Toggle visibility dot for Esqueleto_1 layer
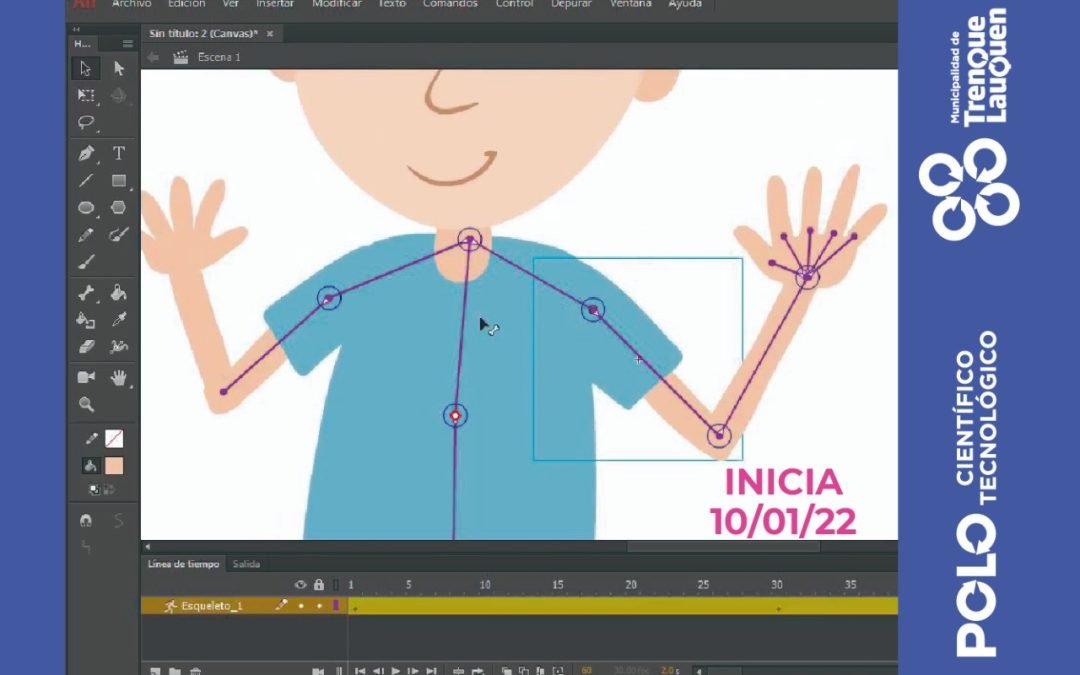This screenshot has width=1080, height=675. click(301, 606)
